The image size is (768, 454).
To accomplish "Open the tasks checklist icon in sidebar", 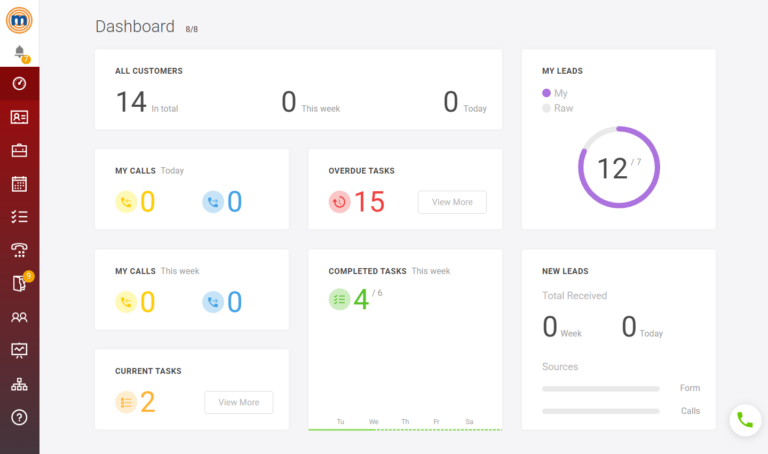I will (19, 217).
